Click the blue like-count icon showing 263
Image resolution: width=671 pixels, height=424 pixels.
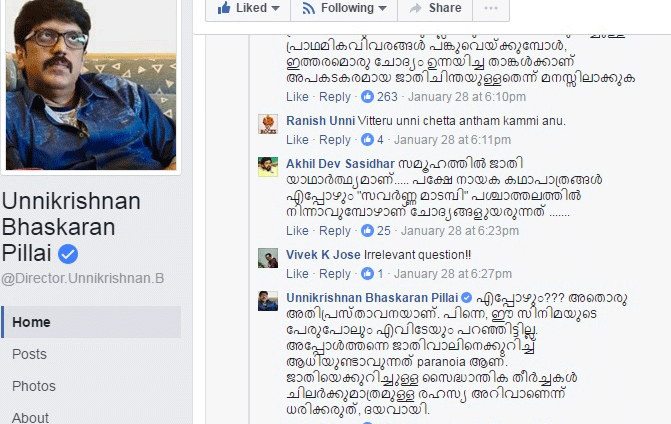(x=367, y=97)
